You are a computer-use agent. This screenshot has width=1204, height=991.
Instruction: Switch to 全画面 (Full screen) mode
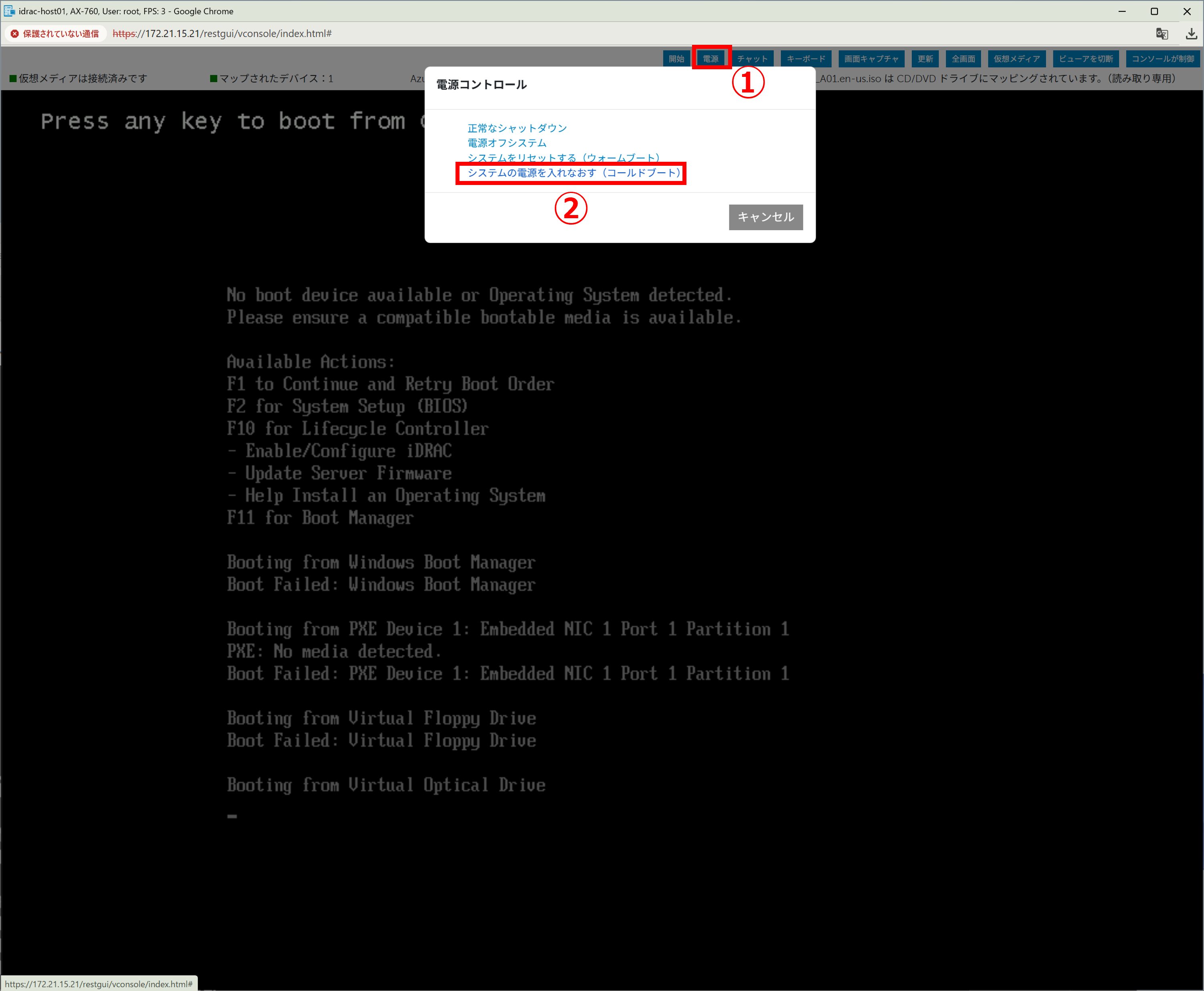pos(963,59)
